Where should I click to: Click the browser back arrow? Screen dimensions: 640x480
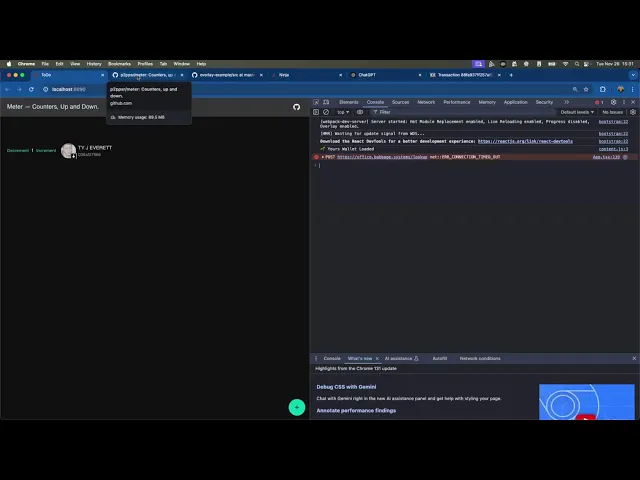7,89
